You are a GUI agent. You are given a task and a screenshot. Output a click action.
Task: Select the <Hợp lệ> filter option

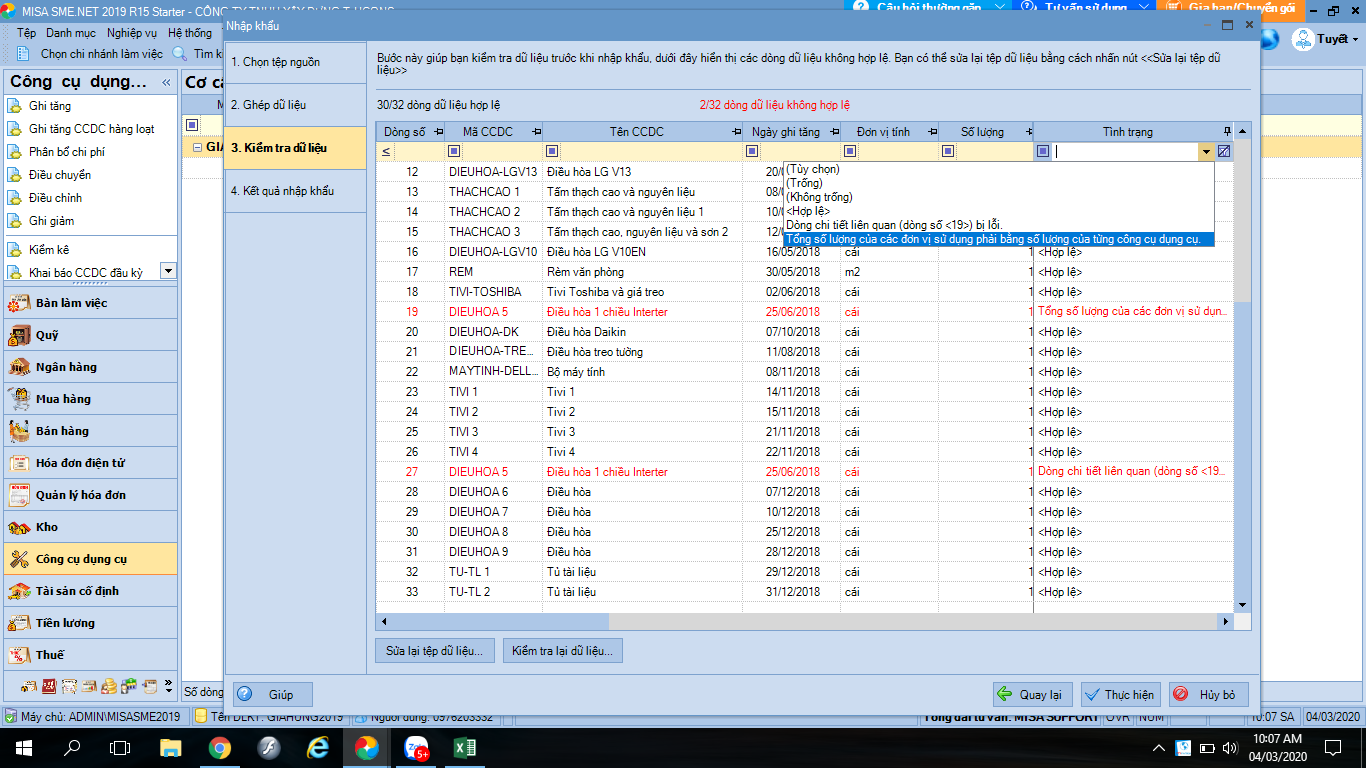pos(808,211)
